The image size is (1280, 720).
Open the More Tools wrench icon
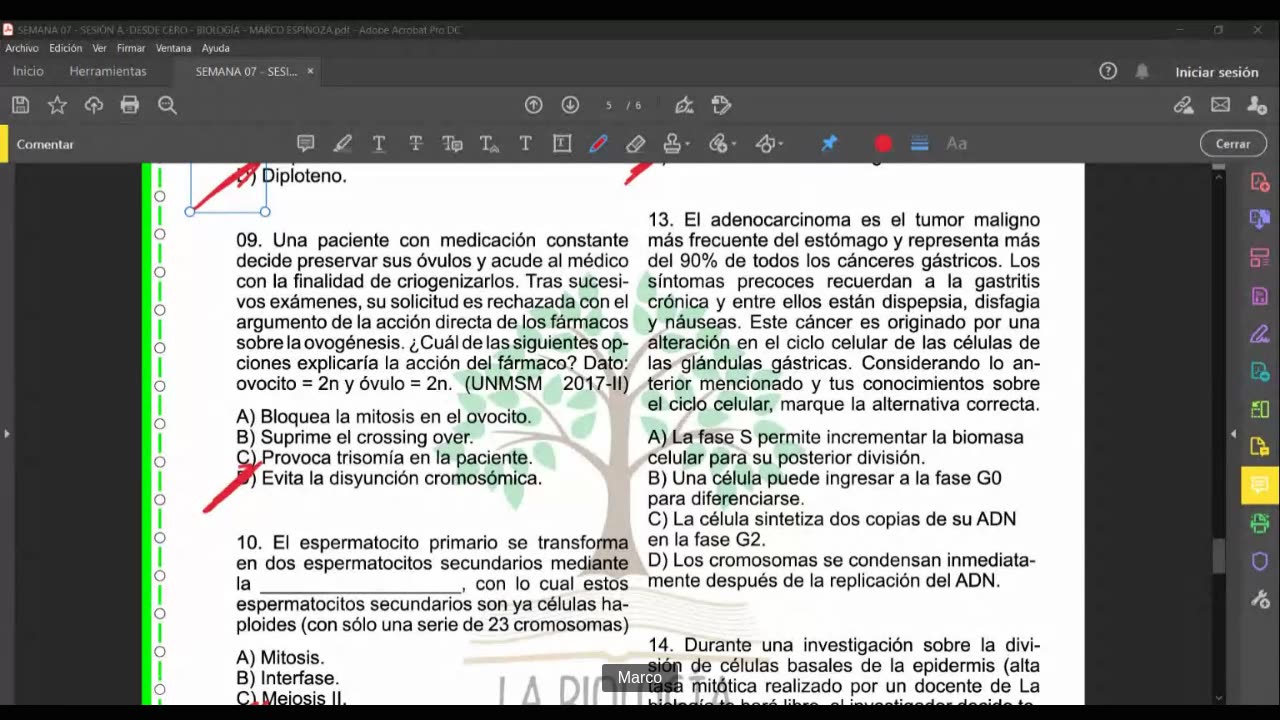tap(1260, 599)
